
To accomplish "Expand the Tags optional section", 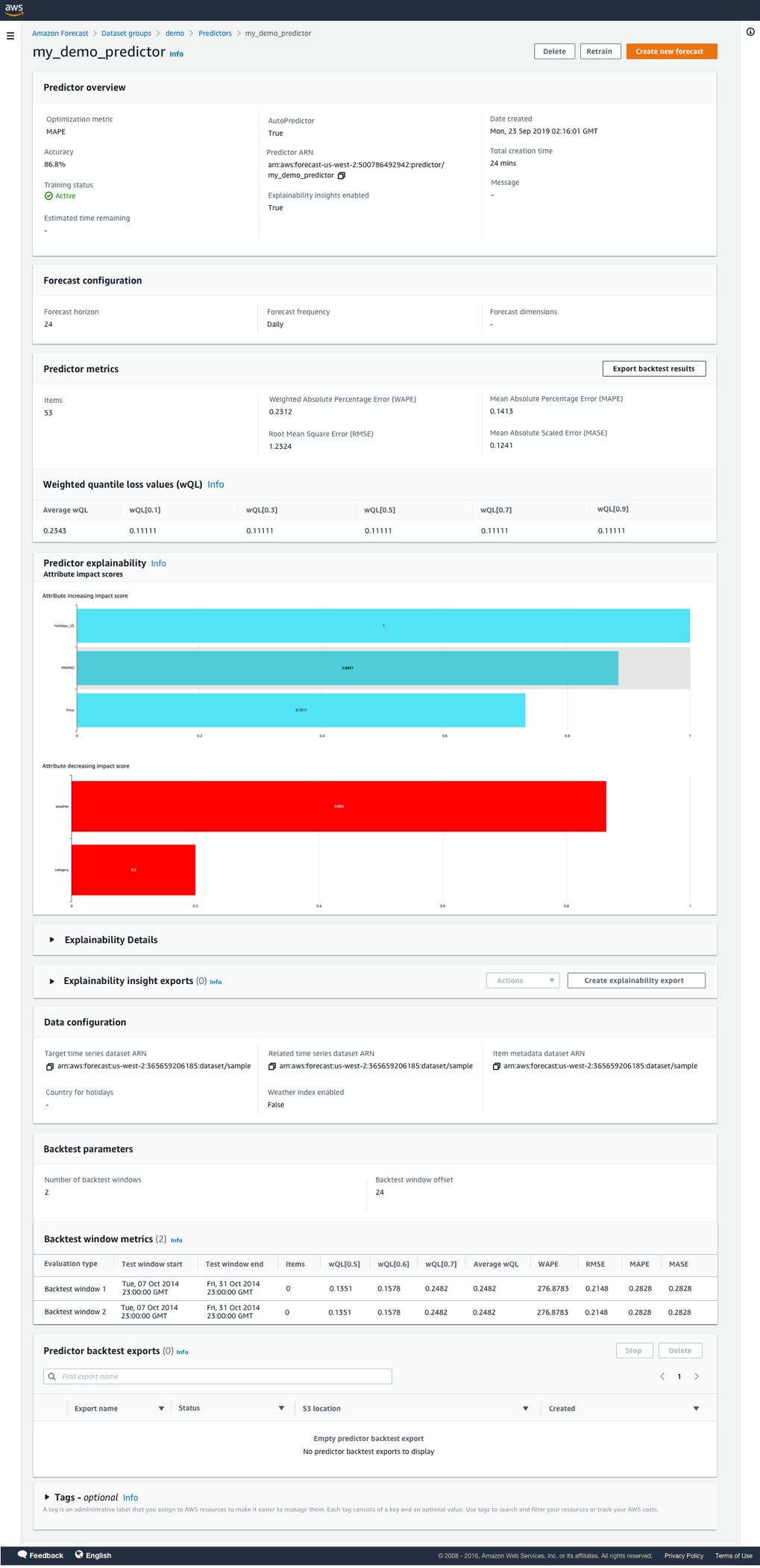I will coord(47,1497).
